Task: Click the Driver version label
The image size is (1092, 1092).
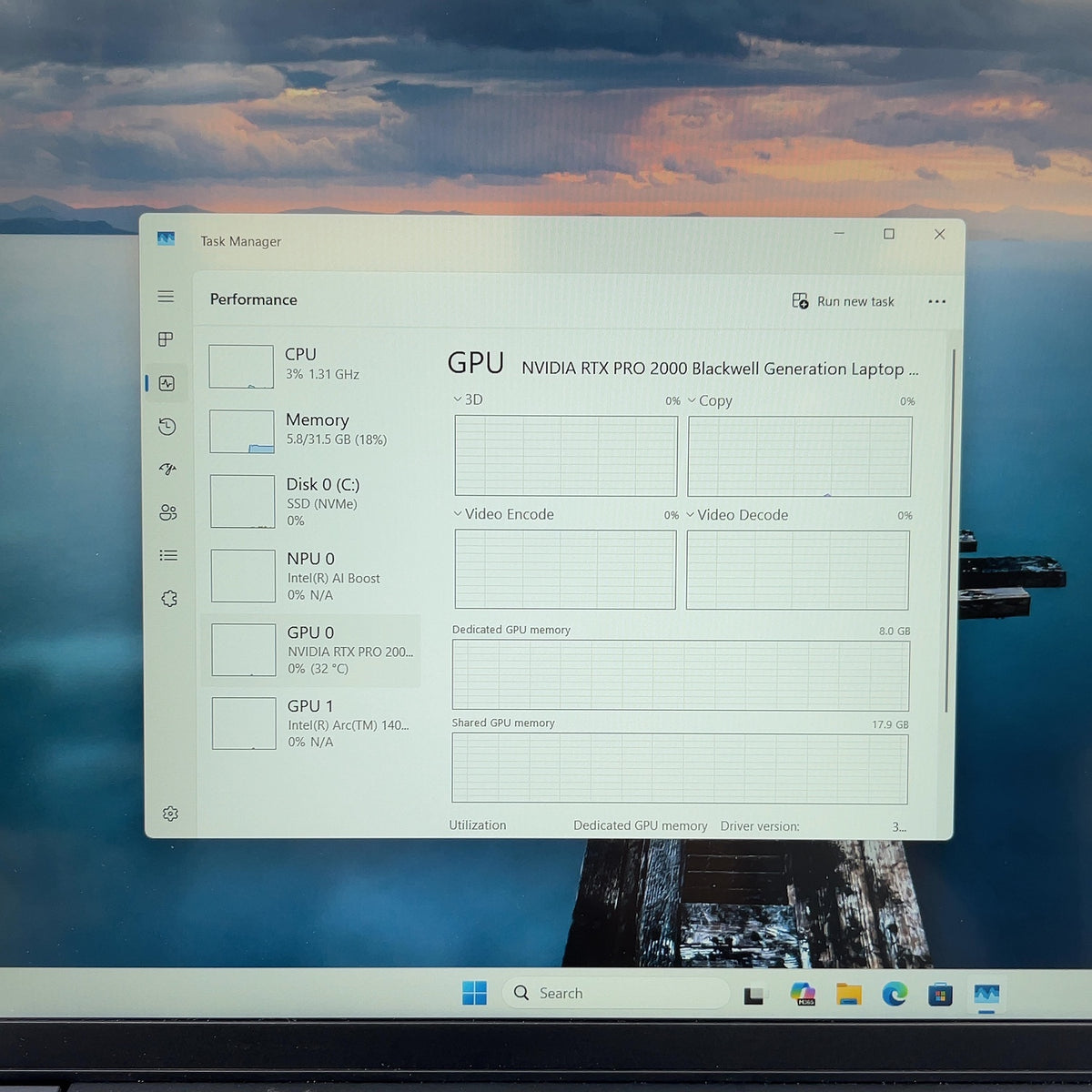Action: [x=760, y=826]
